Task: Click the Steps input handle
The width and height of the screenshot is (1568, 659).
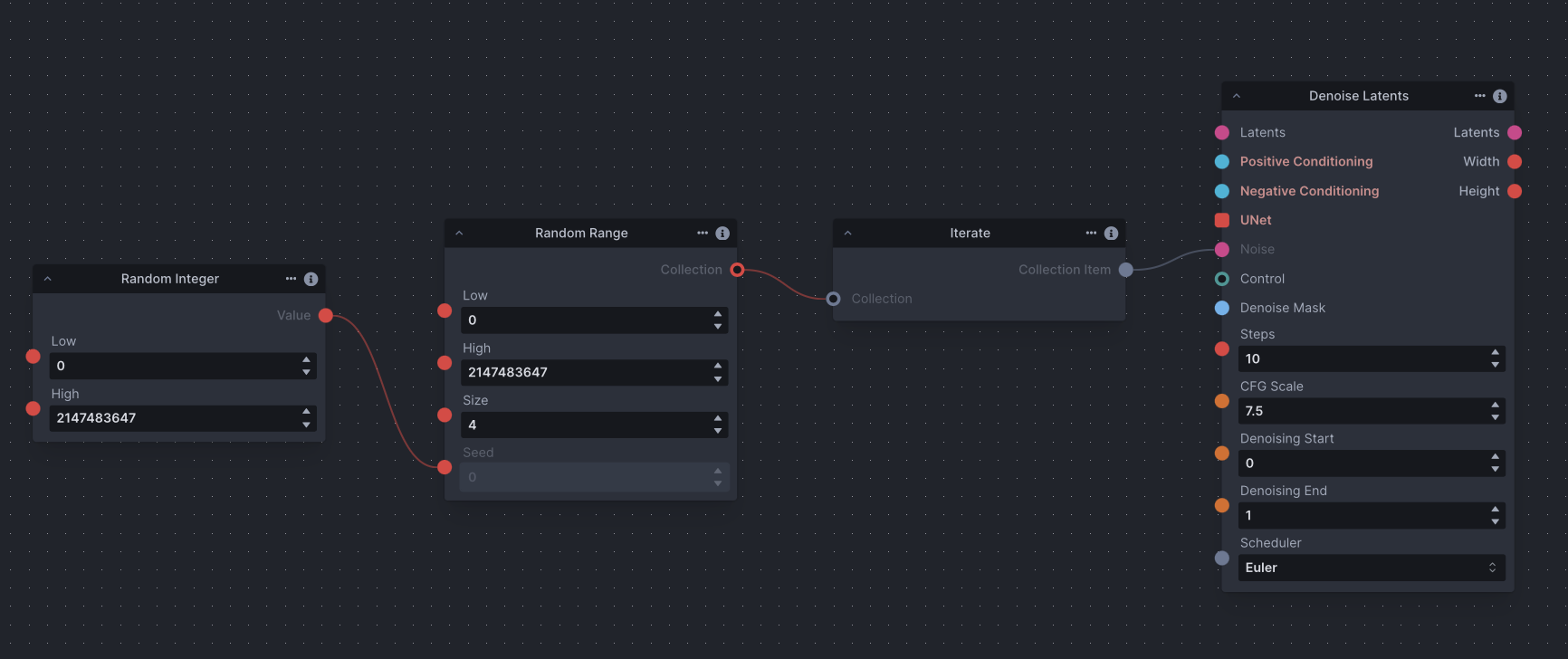Action: tap(1222, 349)
